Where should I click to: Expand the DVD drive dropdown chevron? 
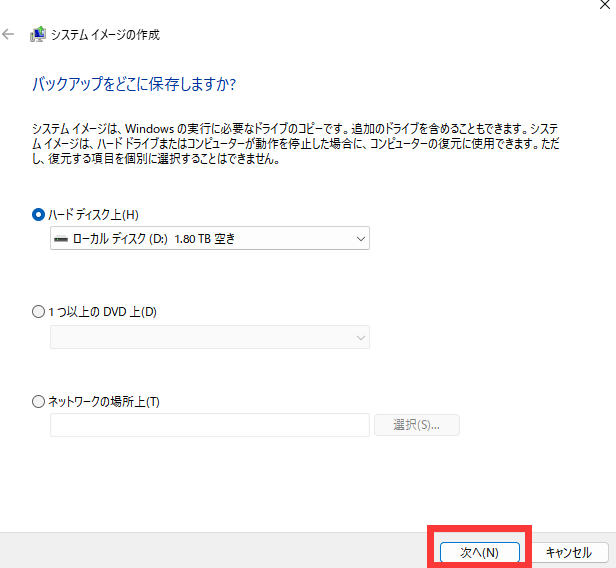click(x=360, y=338)
